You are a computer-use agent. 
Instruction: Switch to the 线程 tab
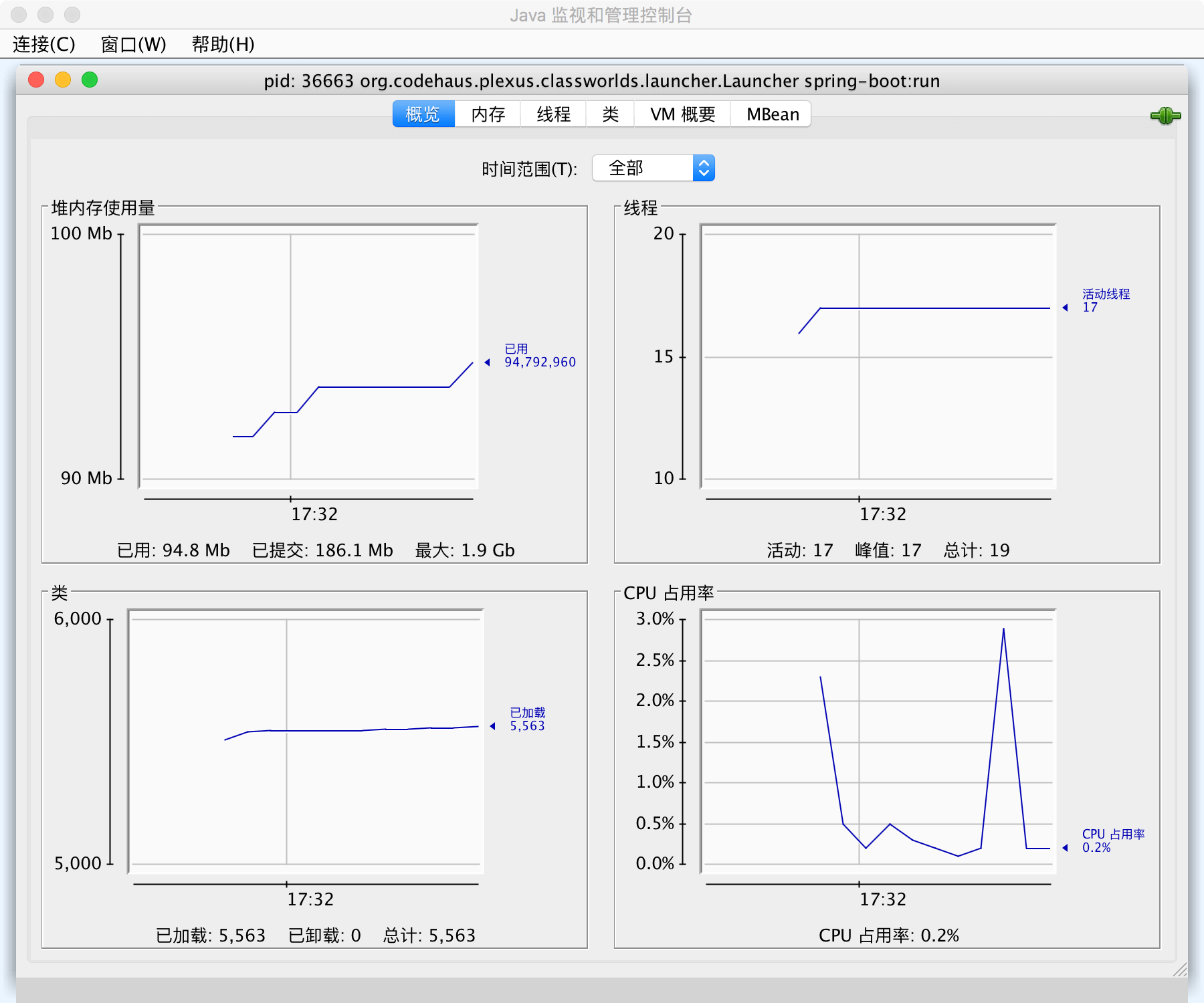(x=553, y=114)
